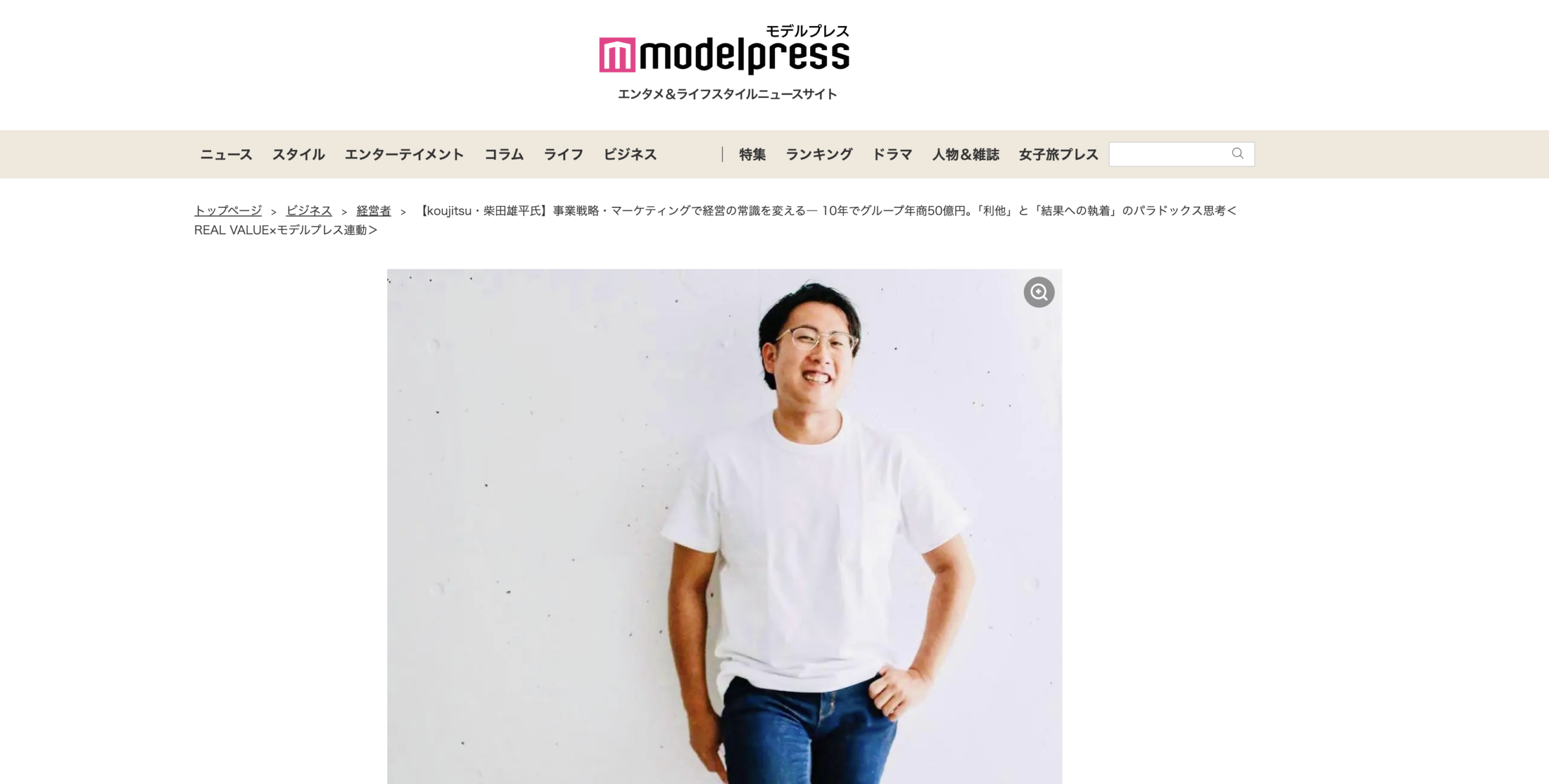Viewport: 1549px width, 784px height.
Task: Click the トップページ breadcrumb link
Action: tap(228, 211)
